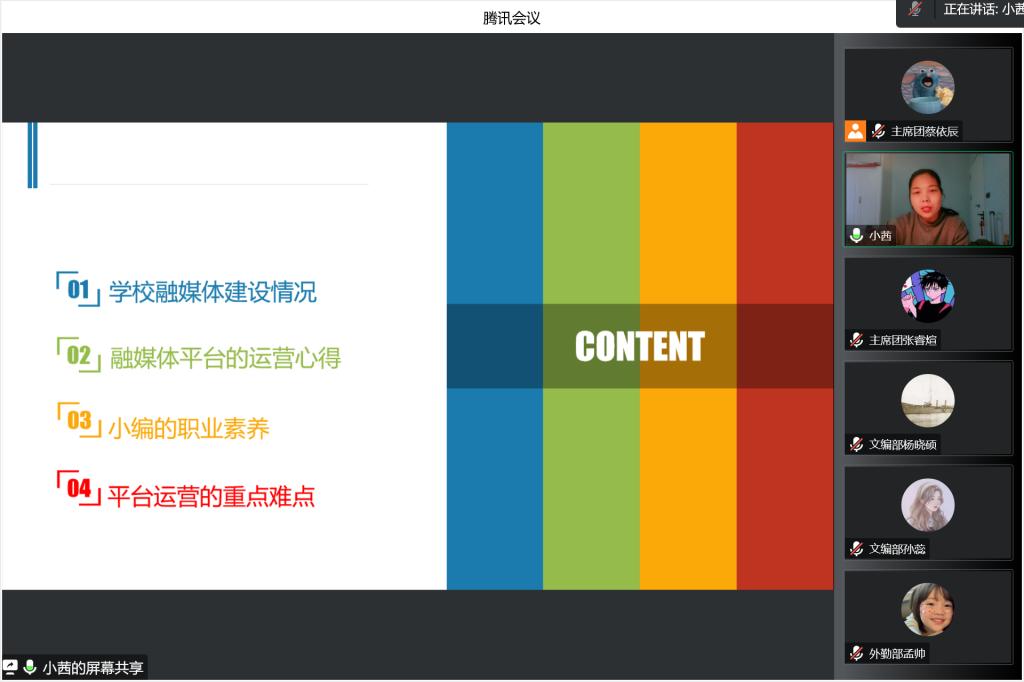Click 小茜's green microphone icon in video tile

tap(856, 236)
